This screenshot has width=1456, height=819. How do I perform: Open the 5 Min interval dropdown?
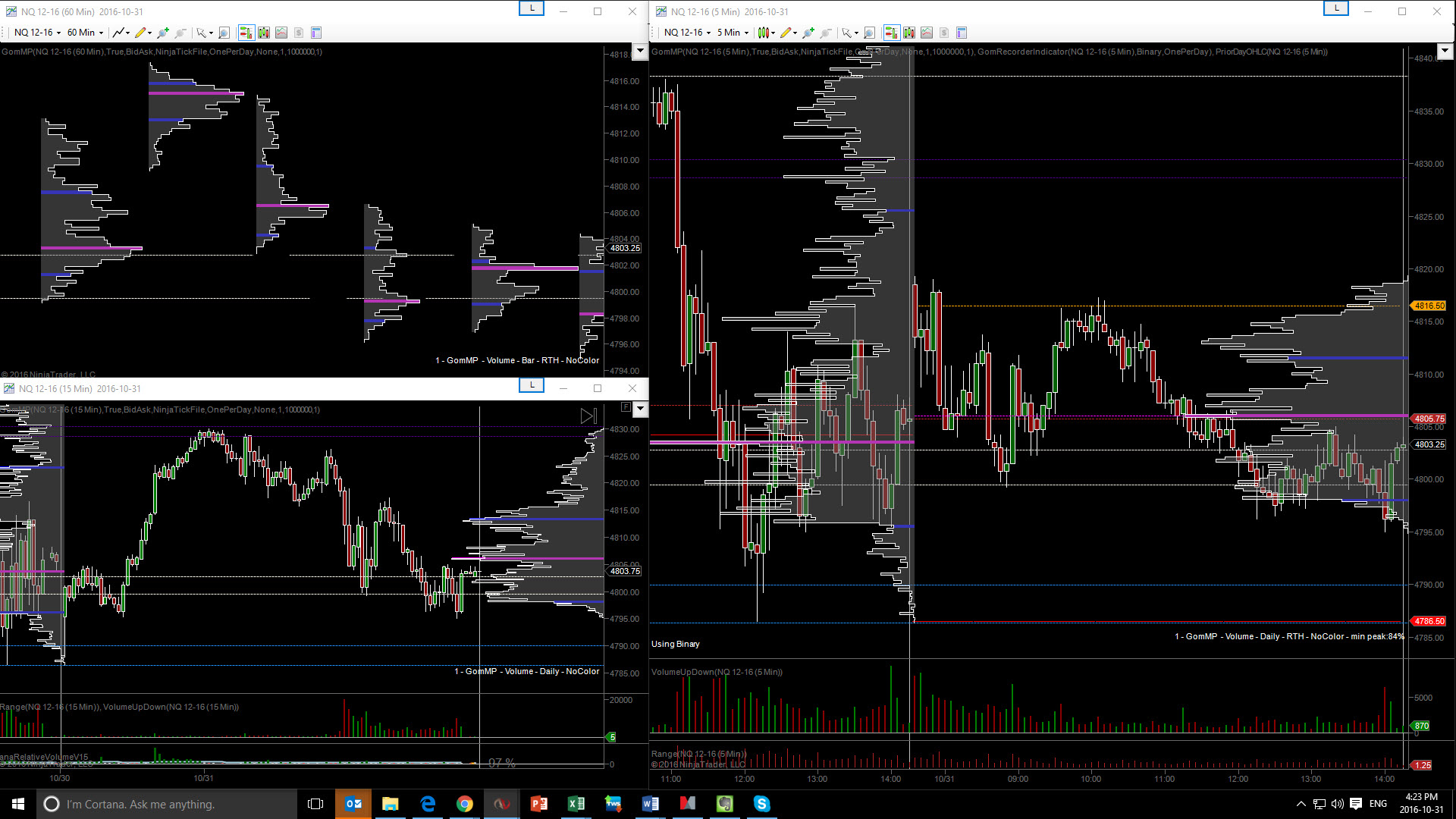click(x=733, y=33)
